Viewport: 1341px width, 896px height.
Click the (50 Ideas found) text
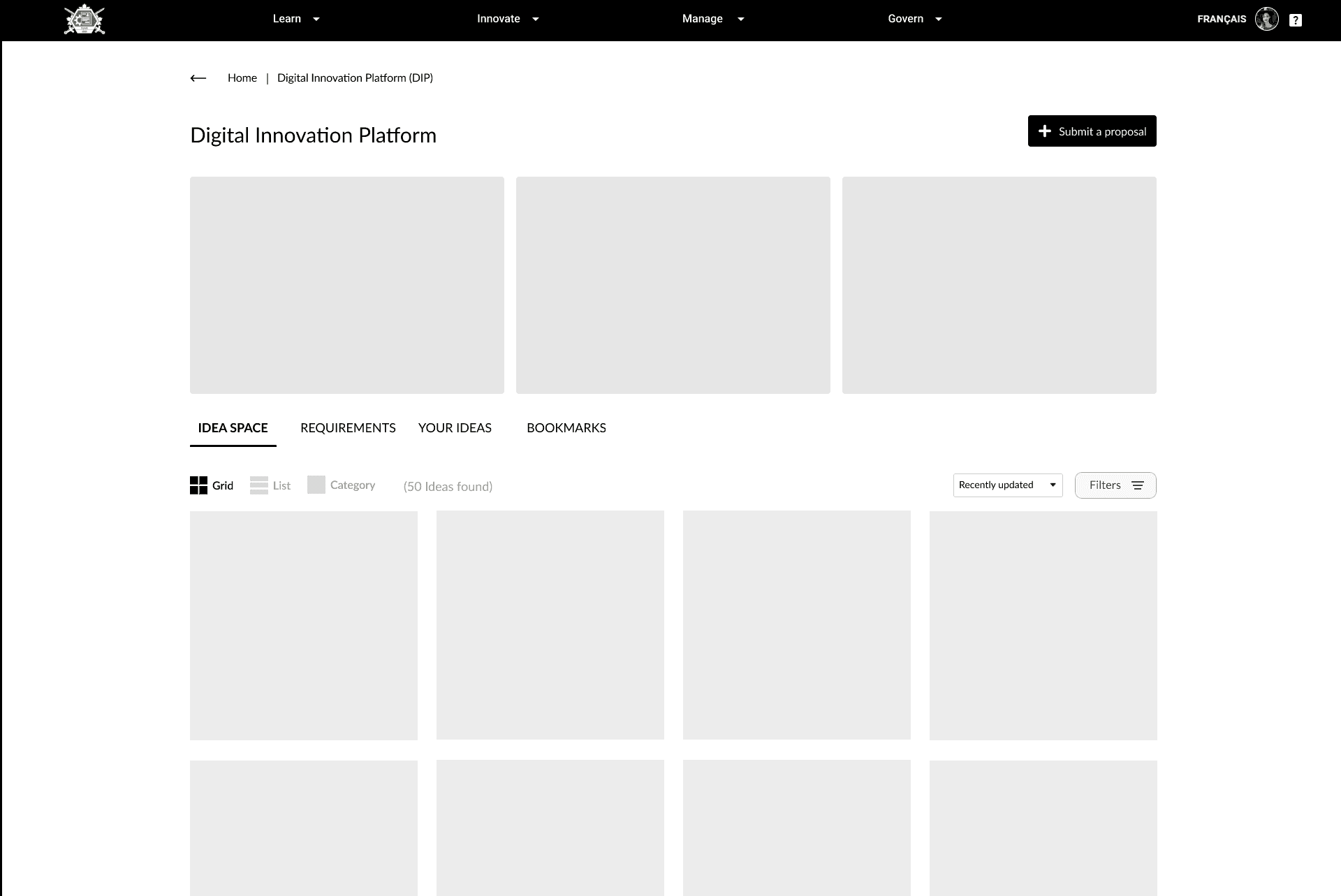[448, 487]
